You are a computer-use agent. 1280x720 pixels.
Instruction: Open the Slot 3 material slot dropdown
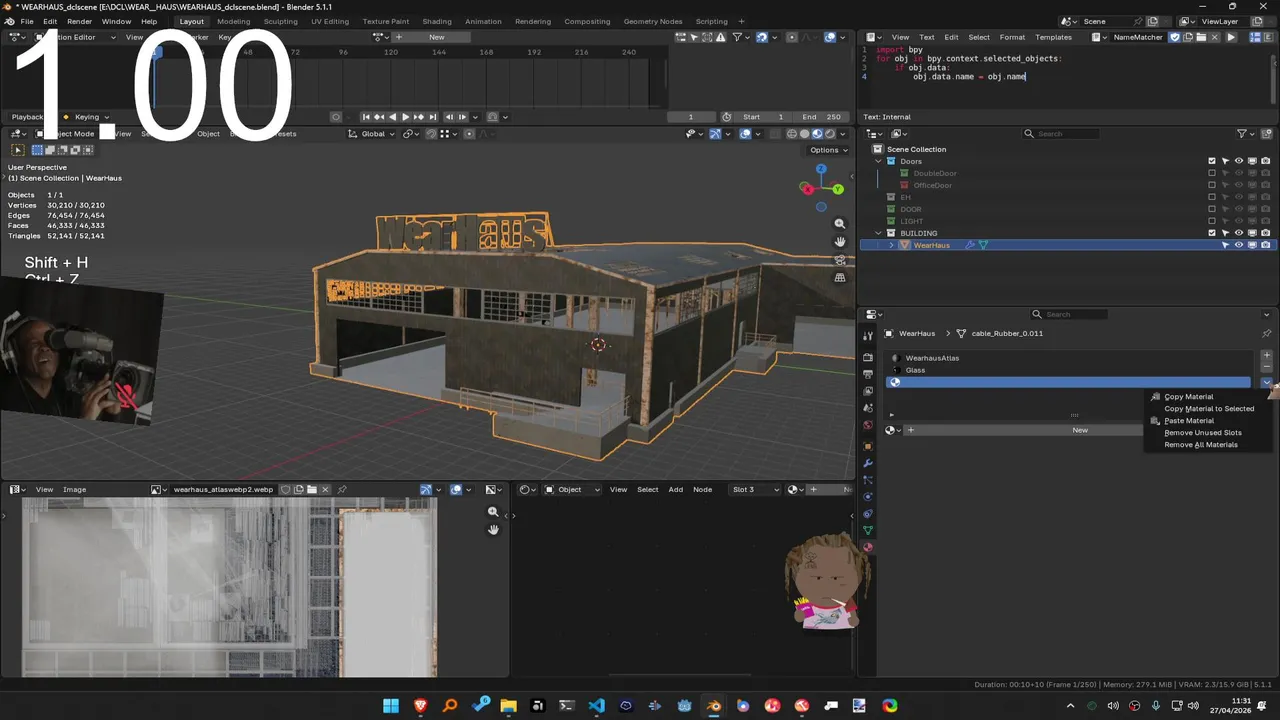[x=757, y=489]
